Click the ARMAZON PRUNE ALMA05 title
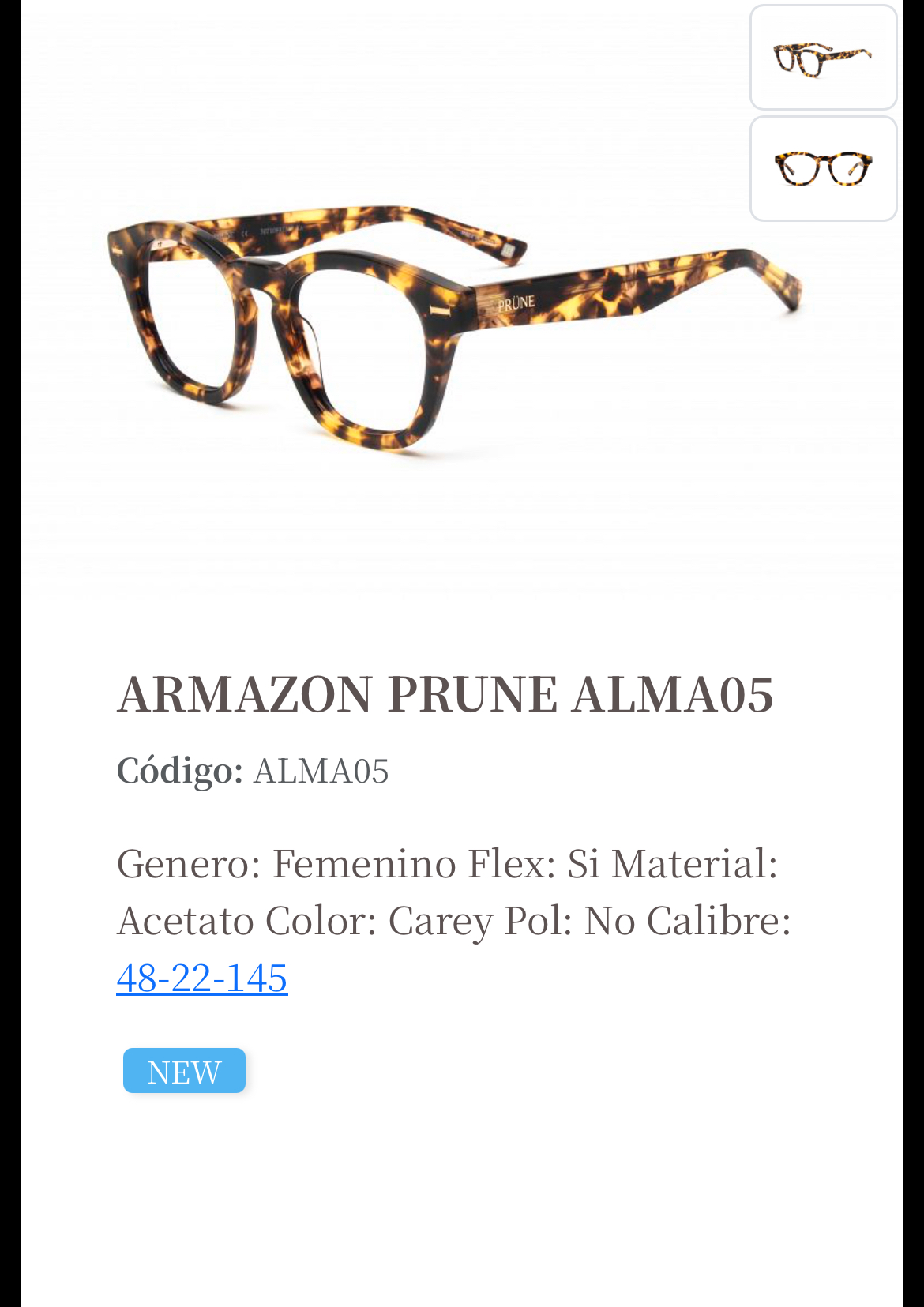 (445, 694)
